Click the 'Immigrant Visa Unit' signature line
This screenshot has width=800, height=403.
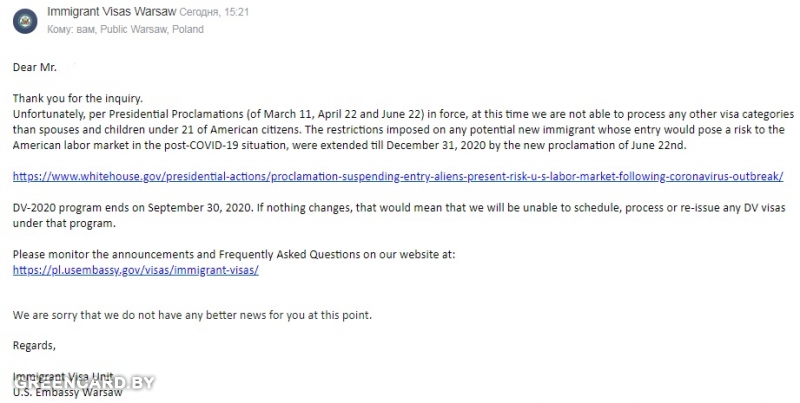click(63, 377)
